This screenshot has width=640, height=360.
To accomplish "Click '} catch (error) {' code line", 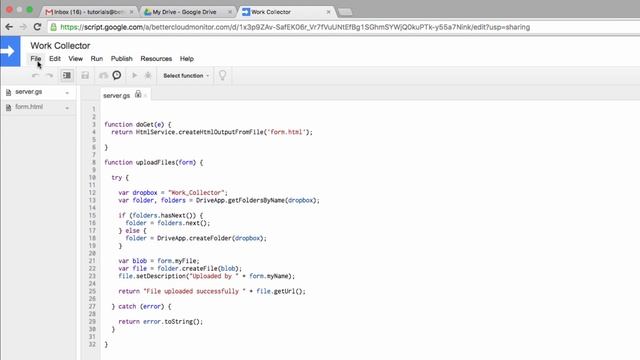I will 141,307.
